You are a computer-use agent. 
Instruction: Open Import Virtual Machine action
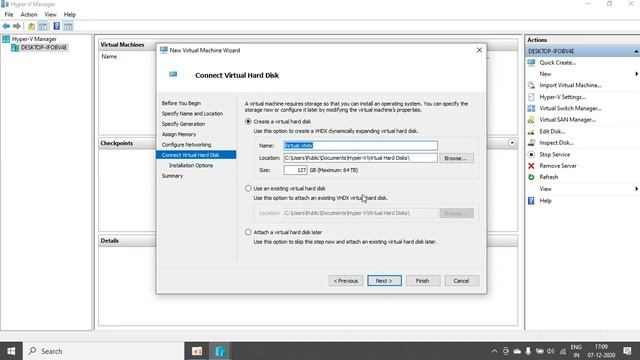570,85
